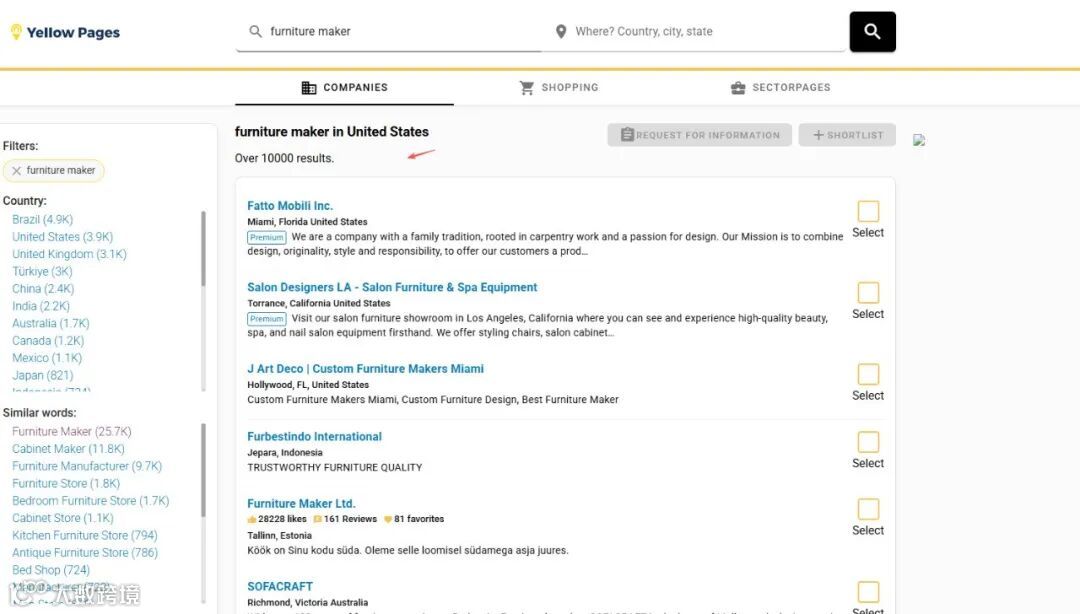Image resolution: width=1080 pixels, height=614 pixels.
Task: Select similar word Antique Furniture Store (786)
Action: [85, 553]
